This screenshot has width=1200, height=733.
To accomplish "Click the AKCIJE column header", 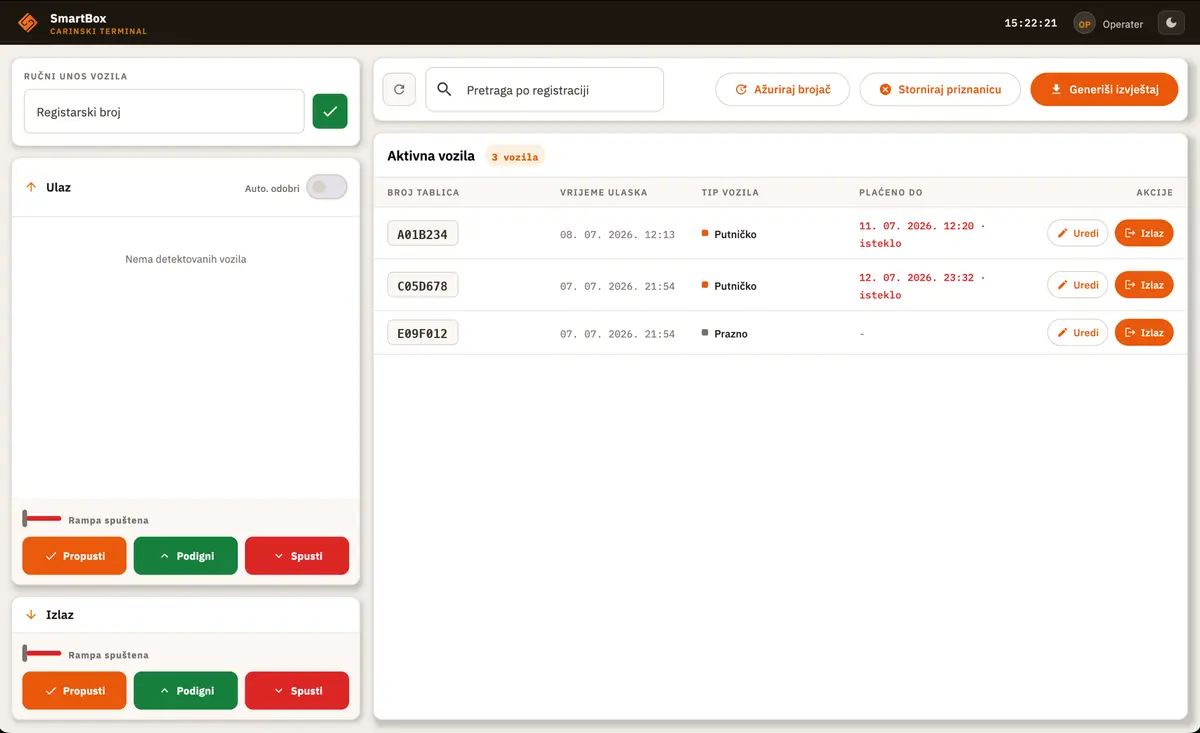I will (x=1154, y=192).
